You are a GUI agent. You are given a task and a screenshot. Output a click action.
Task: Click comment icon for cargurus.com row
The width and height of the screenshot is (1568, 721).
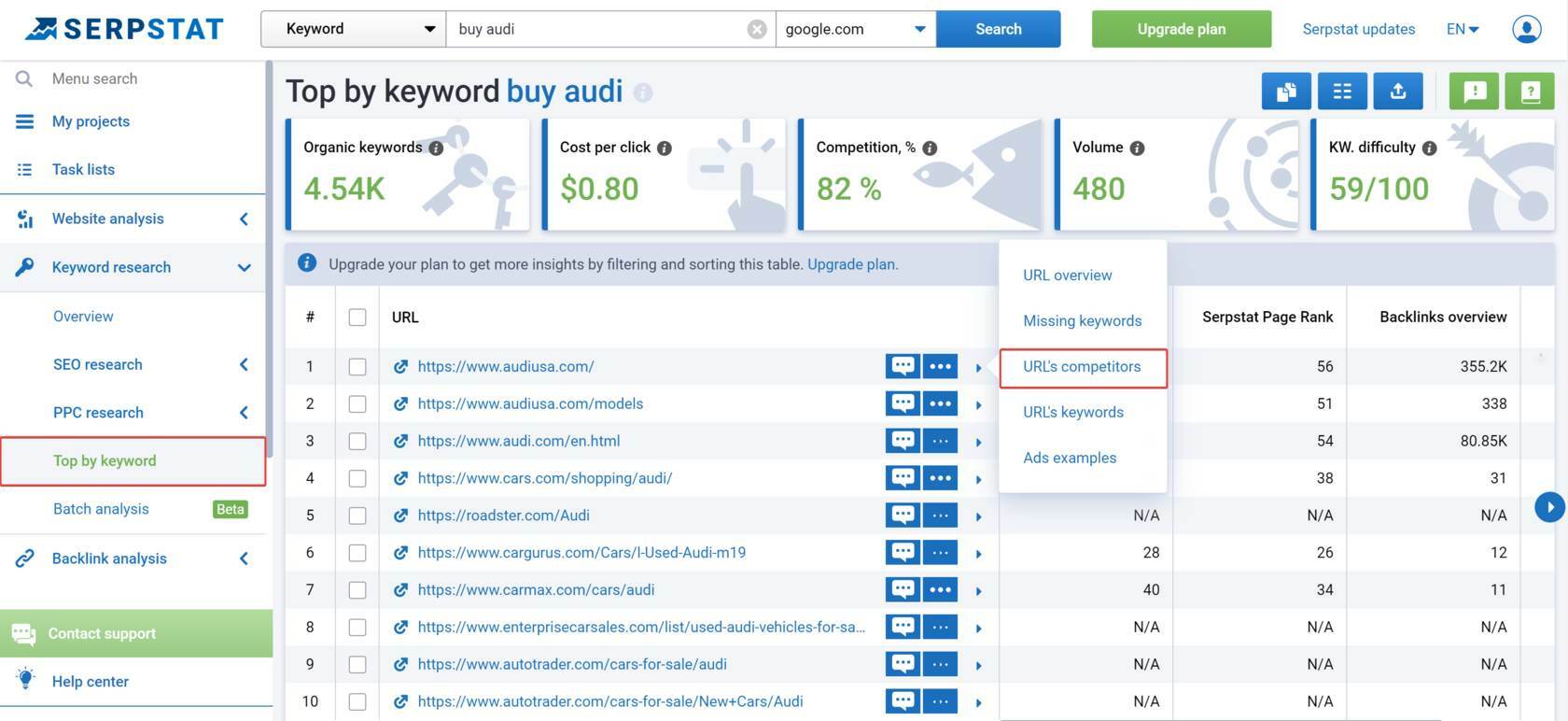[903, 553]
